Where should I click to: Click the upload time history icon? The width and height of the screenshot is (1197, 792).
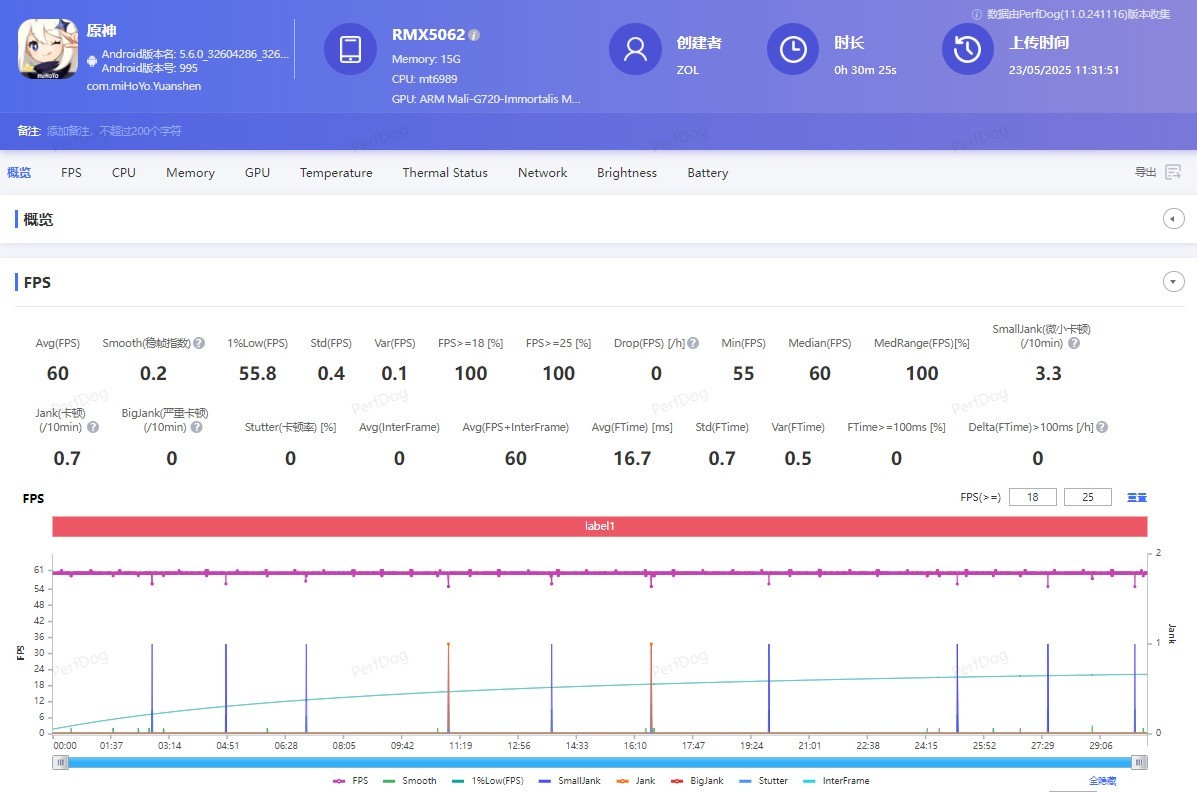point(967,49)
